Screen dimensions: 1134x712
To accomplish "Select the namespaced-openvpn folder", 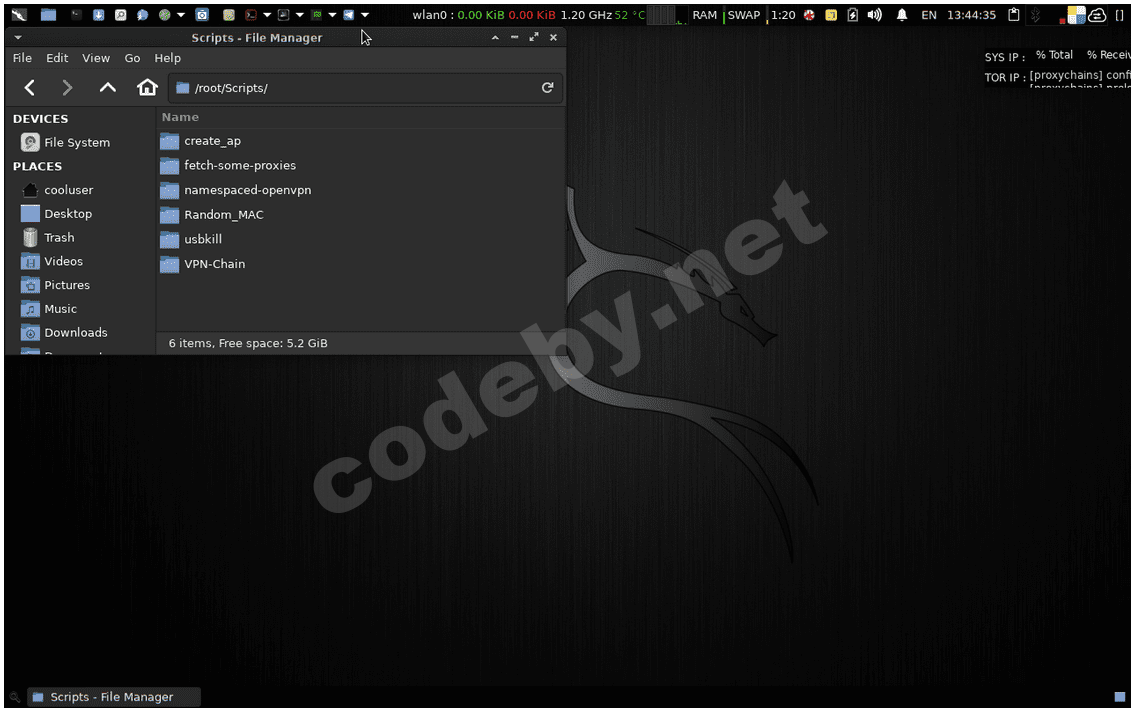I will tap(235, 190).
